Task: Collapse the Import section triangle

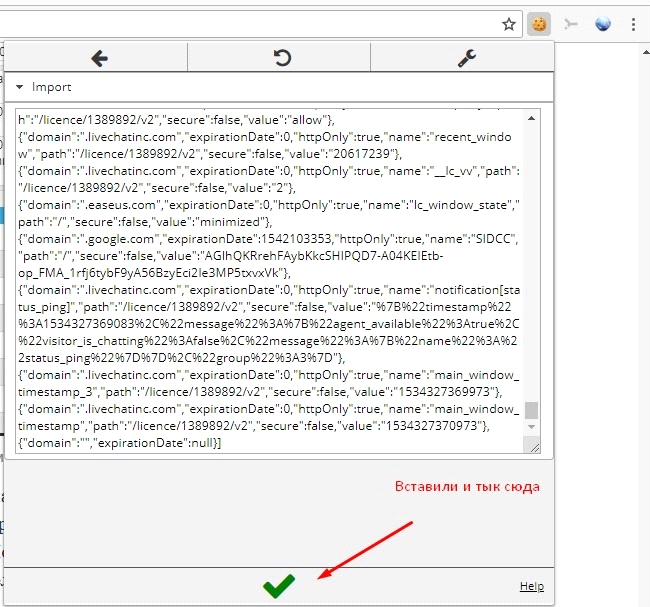Action: point(19,87)
